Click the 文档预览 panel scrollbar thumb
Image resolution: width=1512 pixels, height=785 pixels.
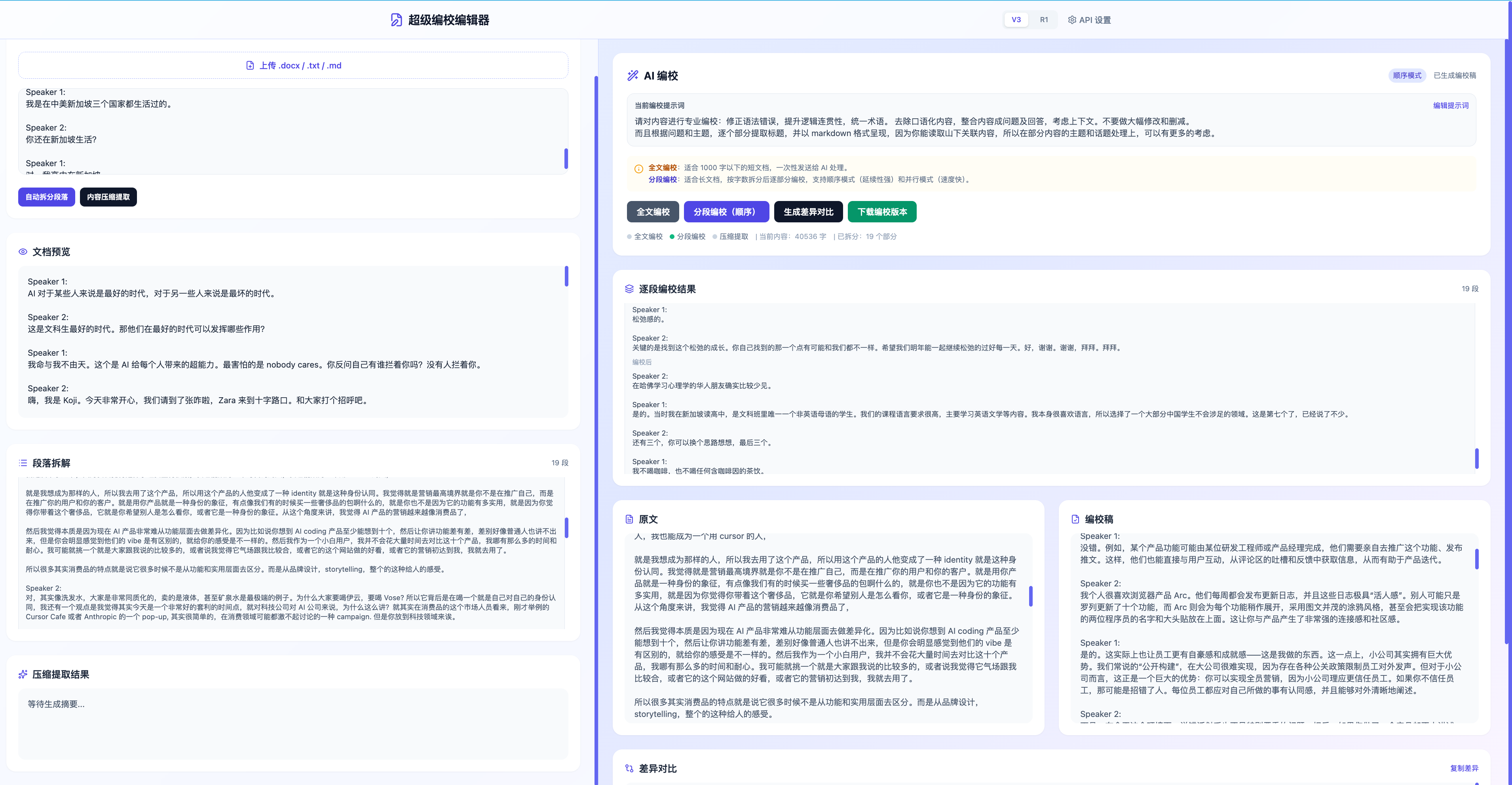(566, 276)
